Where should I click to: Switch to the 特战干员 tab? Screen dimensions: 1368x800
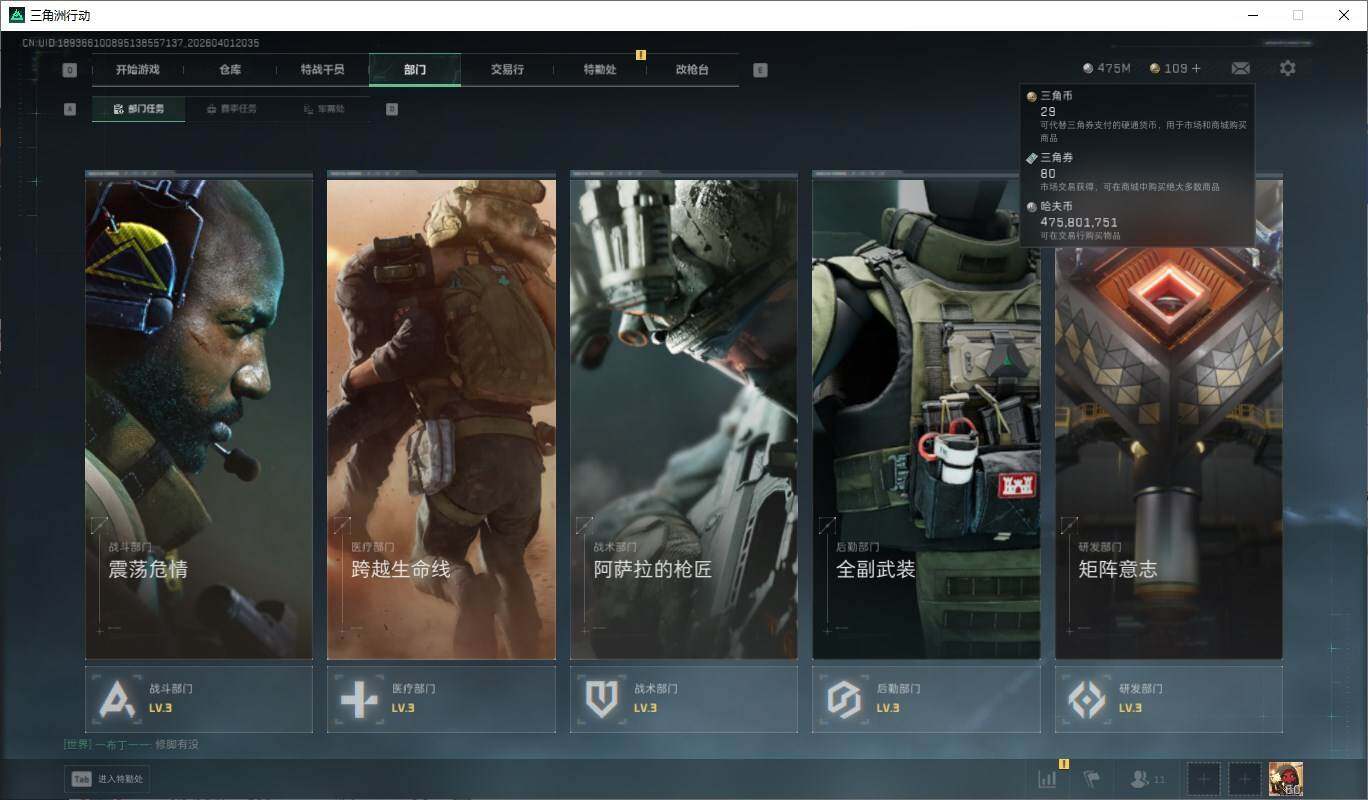click(322, 70)
